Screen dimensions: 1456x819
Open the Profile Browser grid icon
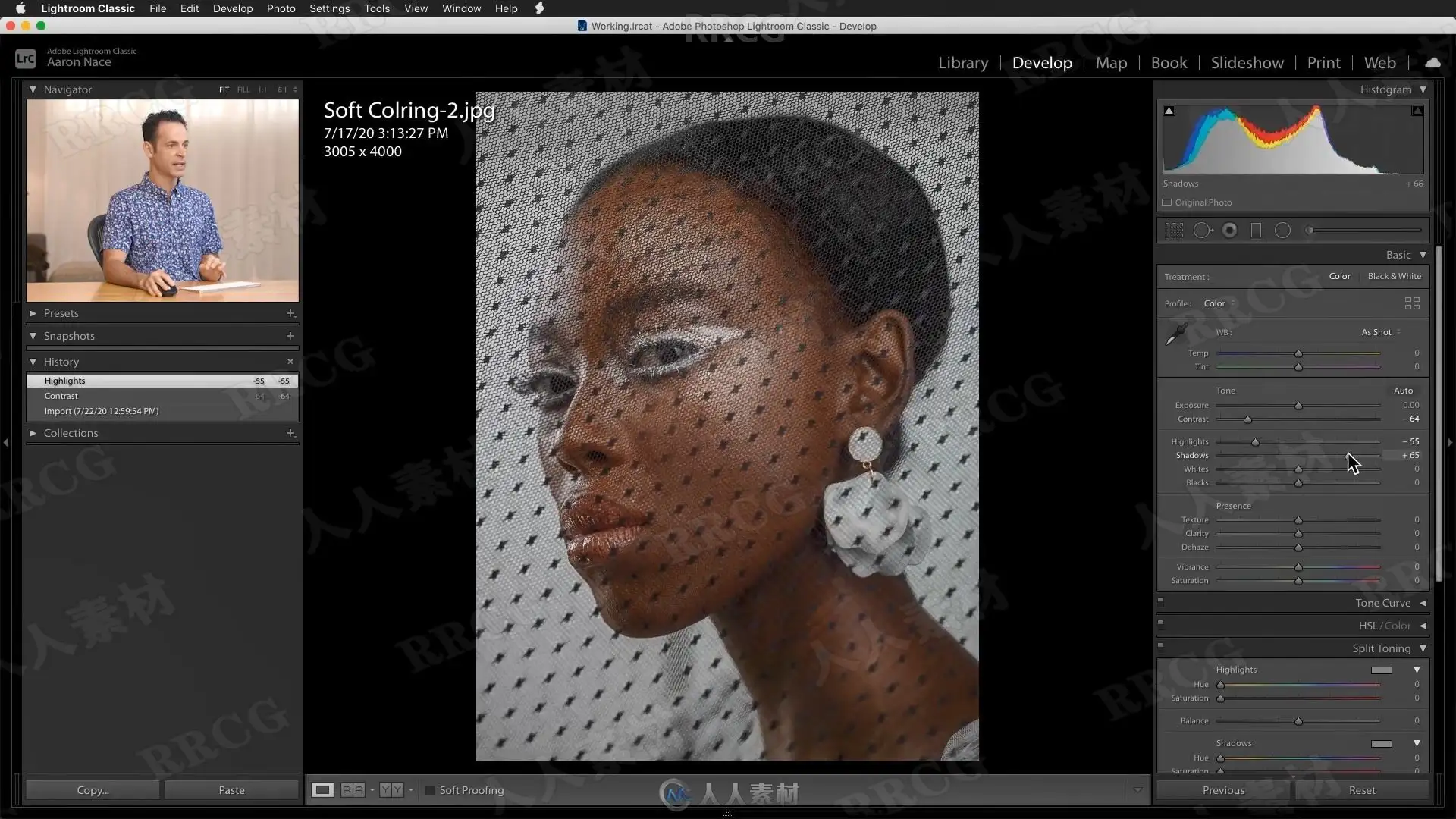(1412, 303)
